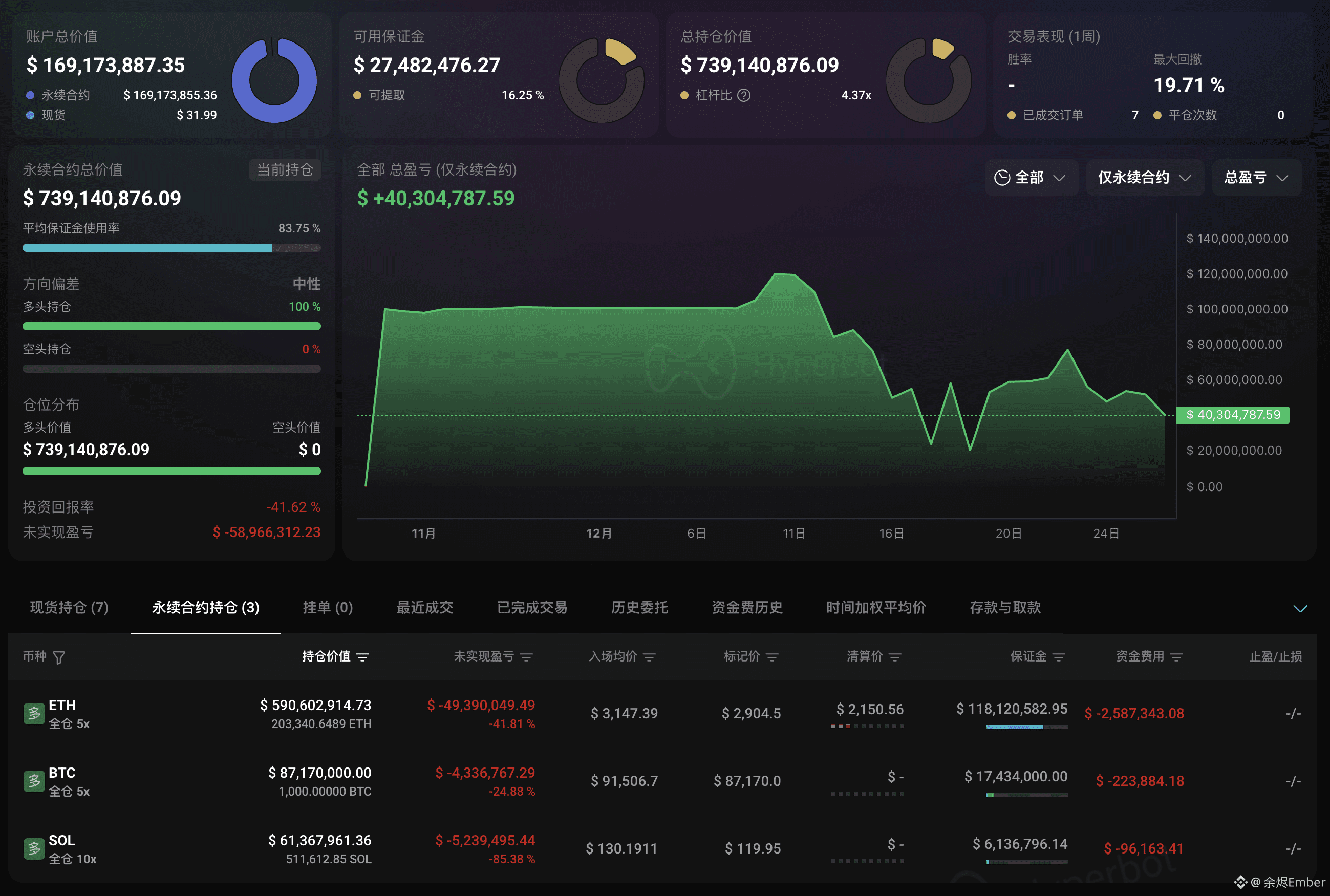
Task: Click ETH position value $590,602,914.73
Action: [x=315, y=705]
